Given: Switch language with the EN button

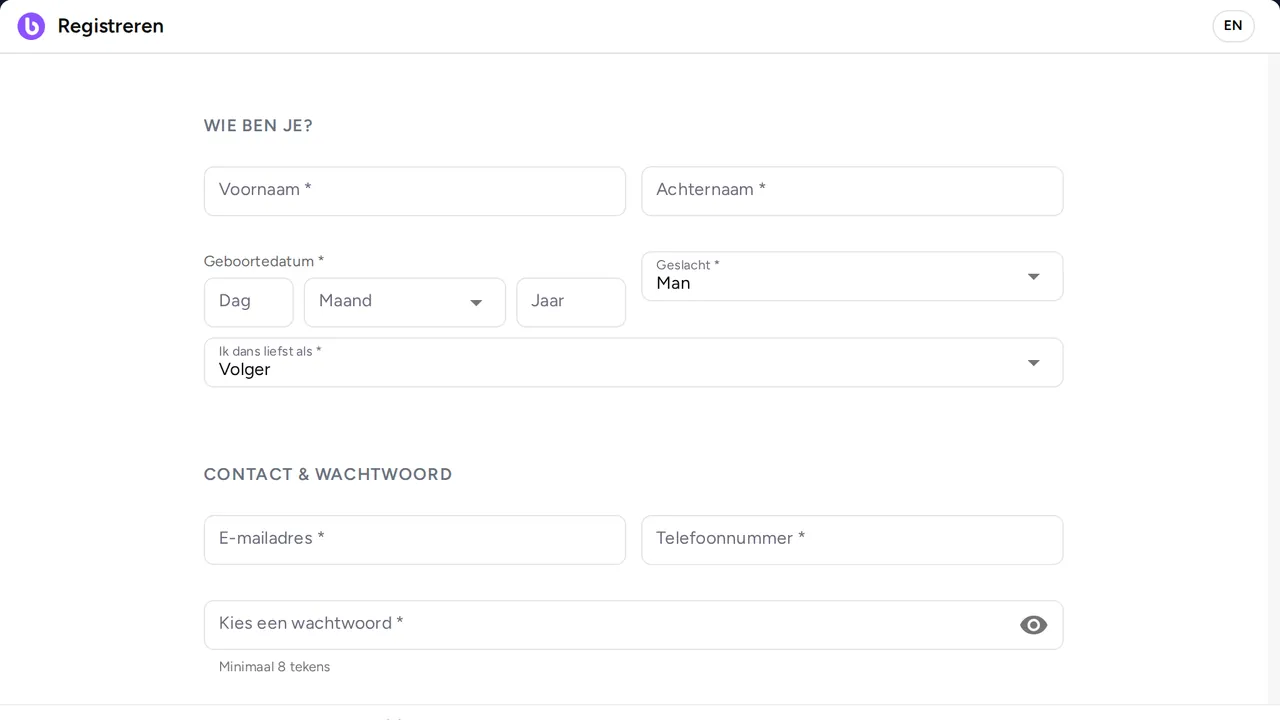Looking at the screenshot, I should click(1233, 26).
